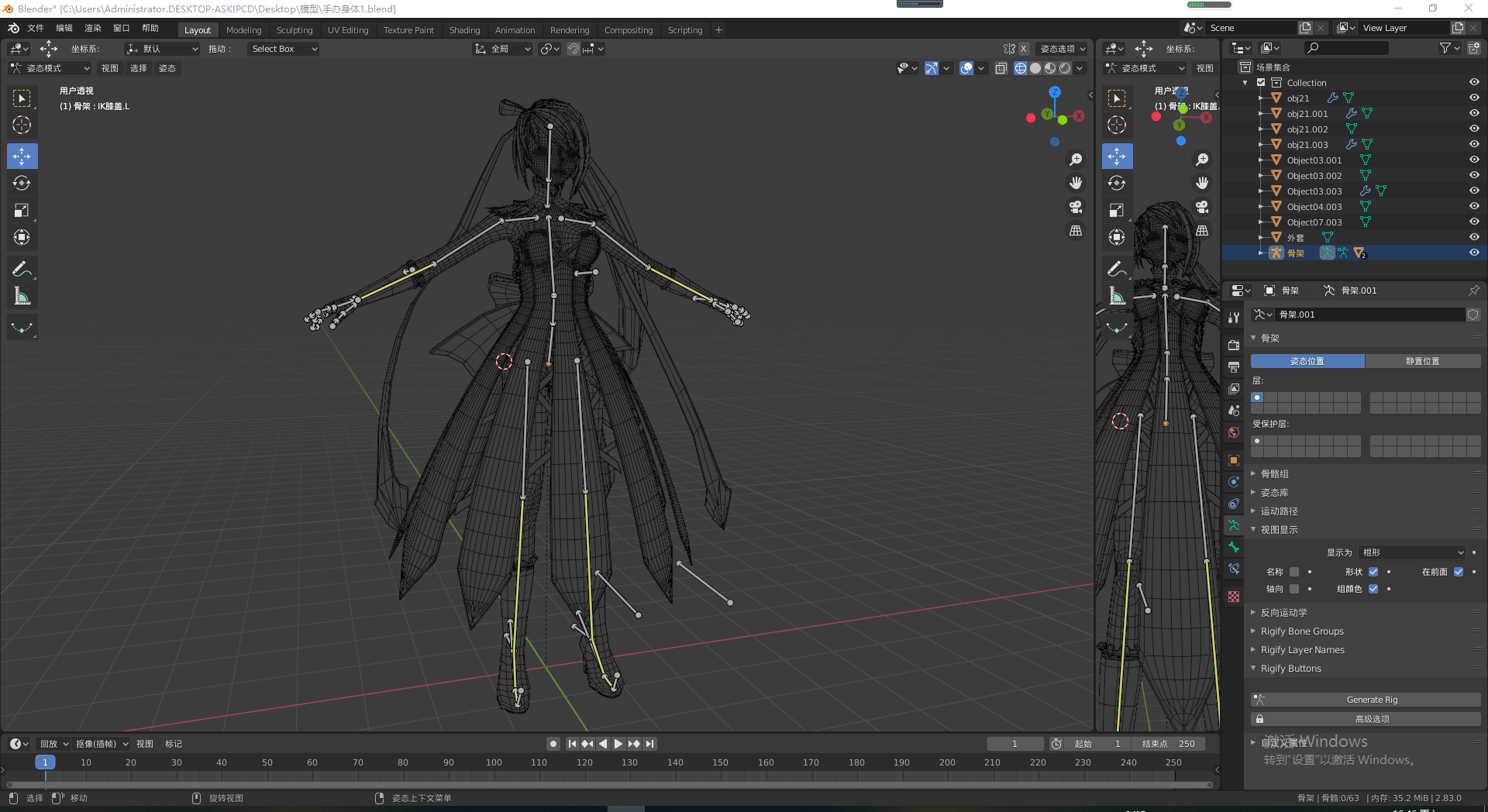Switch to orthographic grid view icon
1488x812 pixels.
click(x=1076, y=231)
